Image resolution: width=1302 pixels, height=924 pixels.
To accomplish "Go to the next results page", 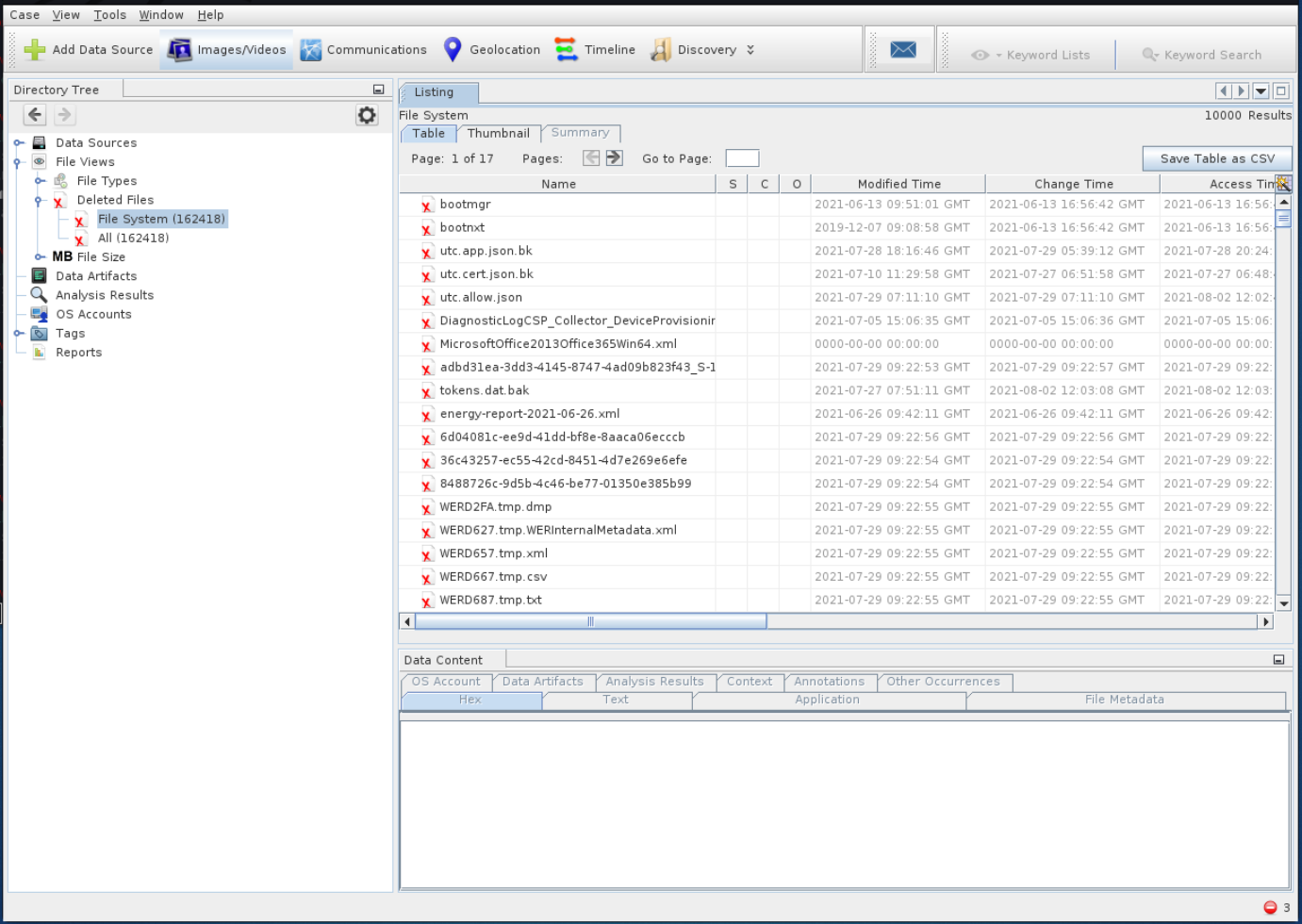I will pos(614,158).
